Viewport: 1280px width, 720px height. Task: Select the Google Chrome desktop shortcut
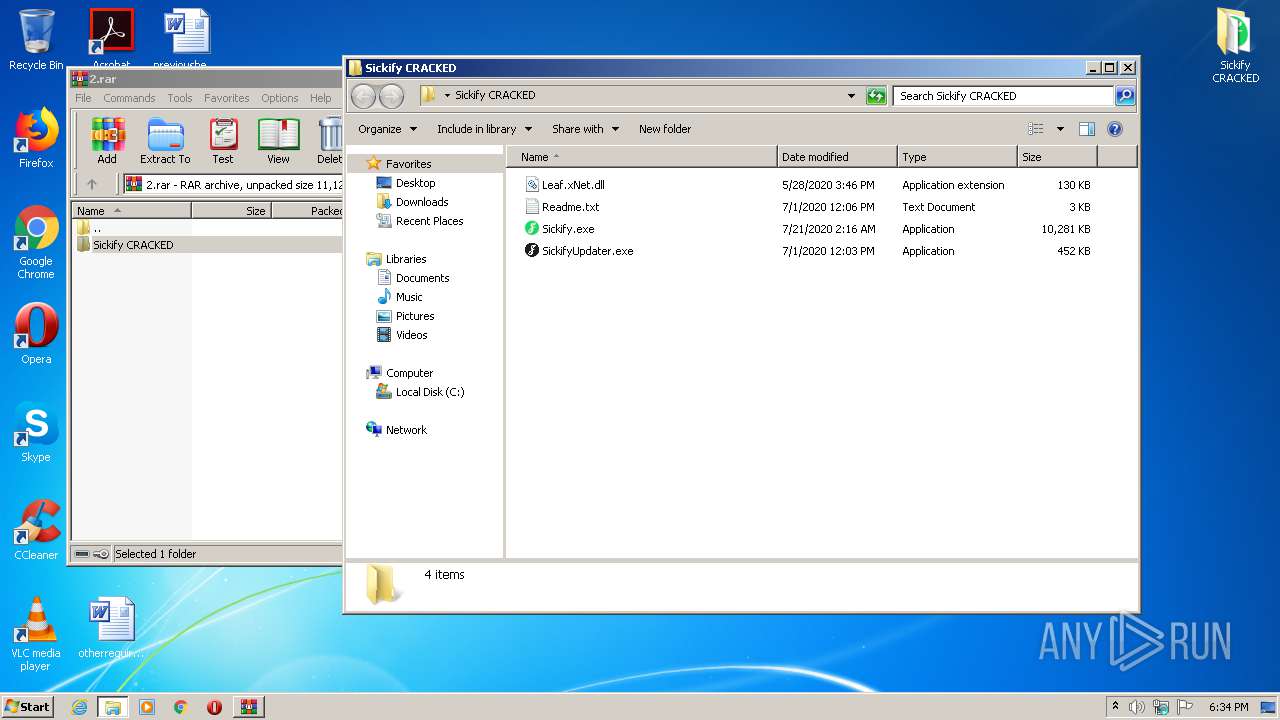[x=36, y=243]
